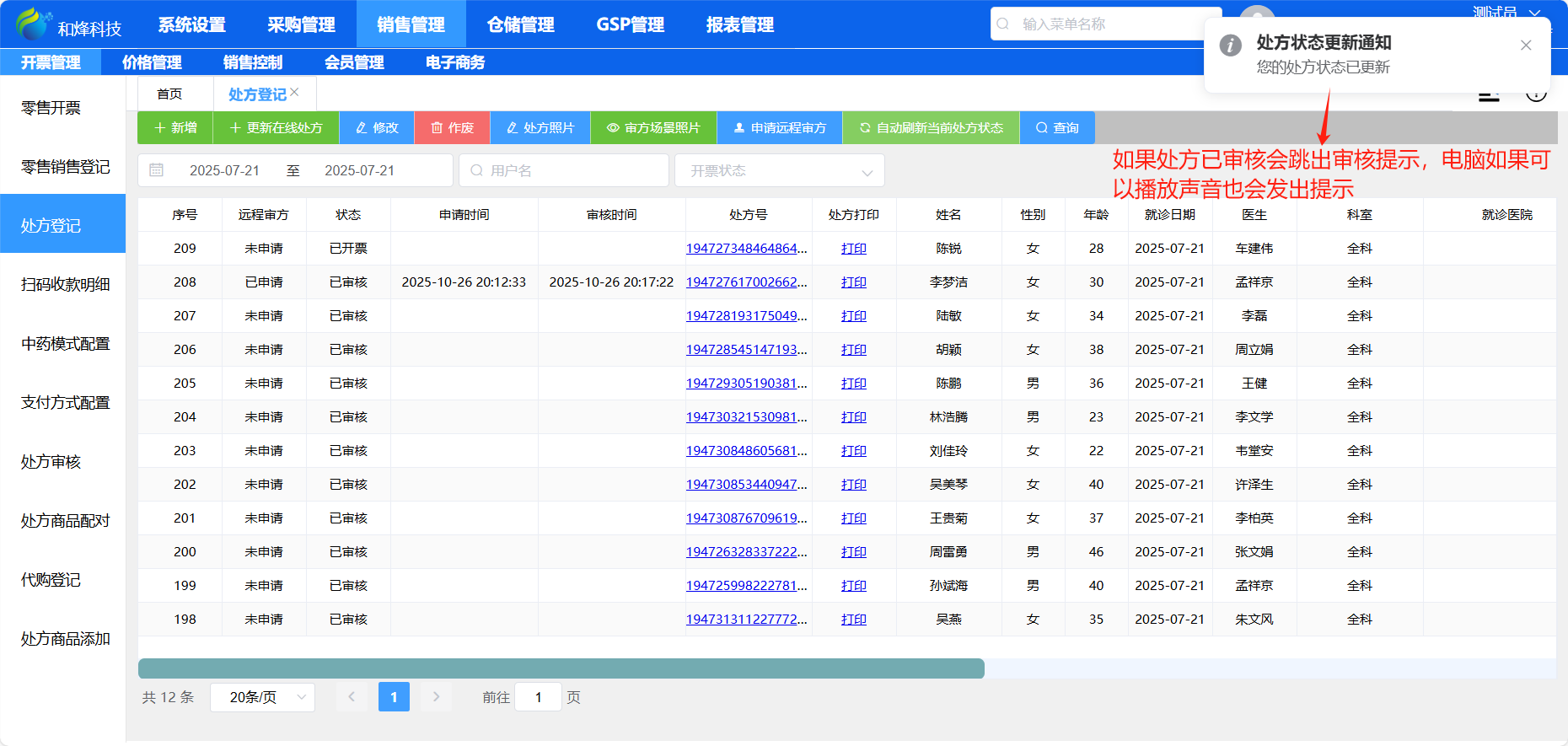
Task: Close the 处方状态更新通知 notification
Action: point(1525,46)
